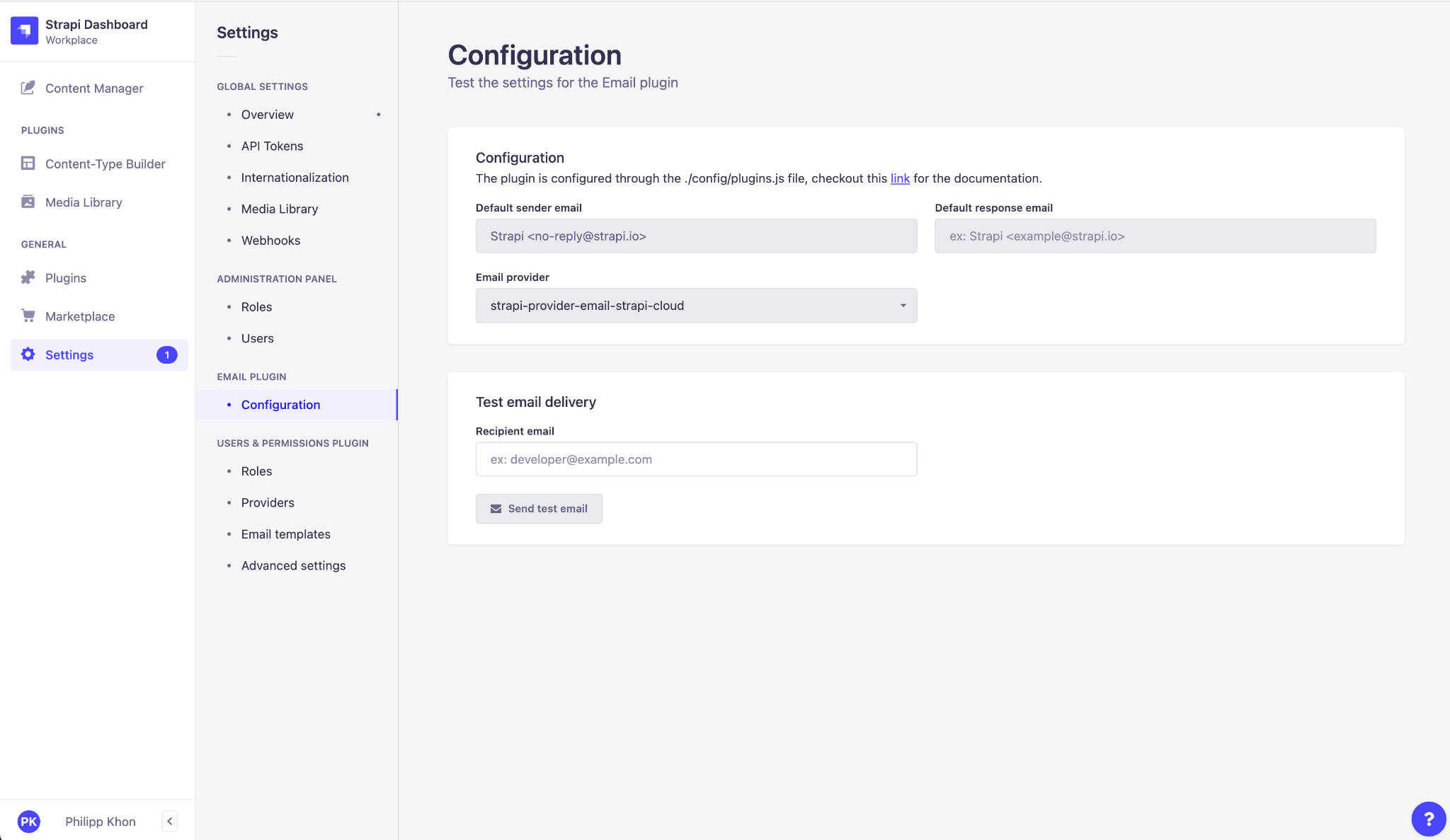The width and height of the screenshot is (1450, 840).
Task: Click the Strapi logo icon
Action: click(24, 30)
